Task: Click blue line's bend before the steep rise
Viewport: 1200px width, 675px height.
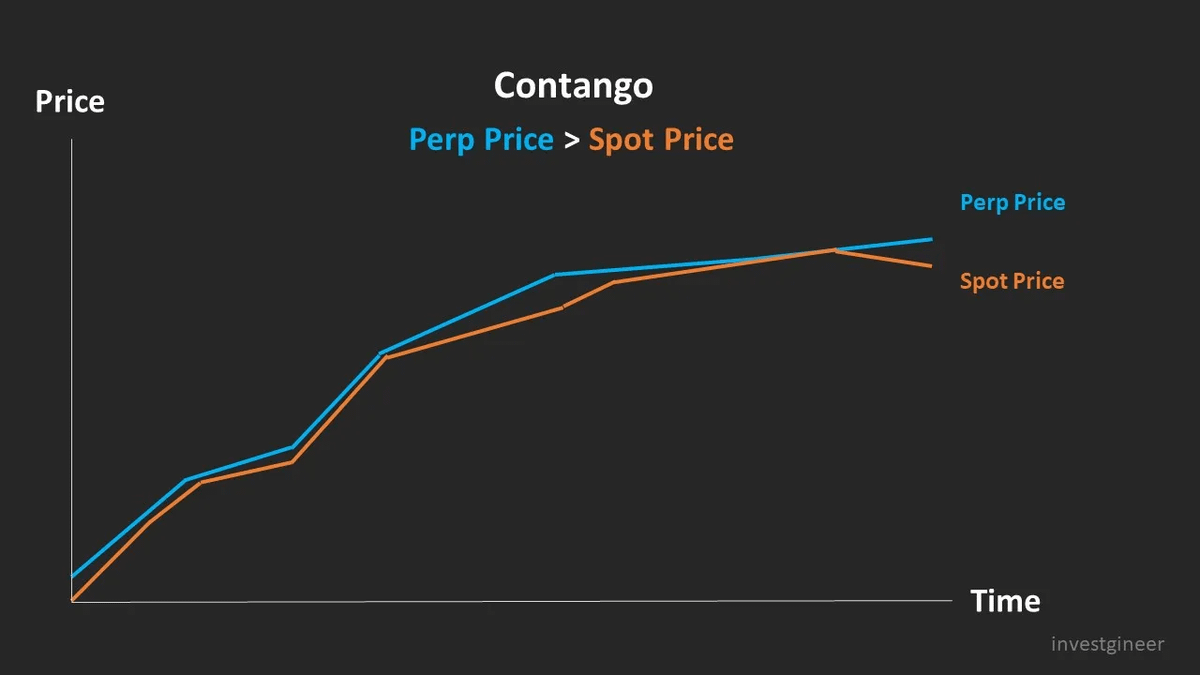Action: coord(292,447)
